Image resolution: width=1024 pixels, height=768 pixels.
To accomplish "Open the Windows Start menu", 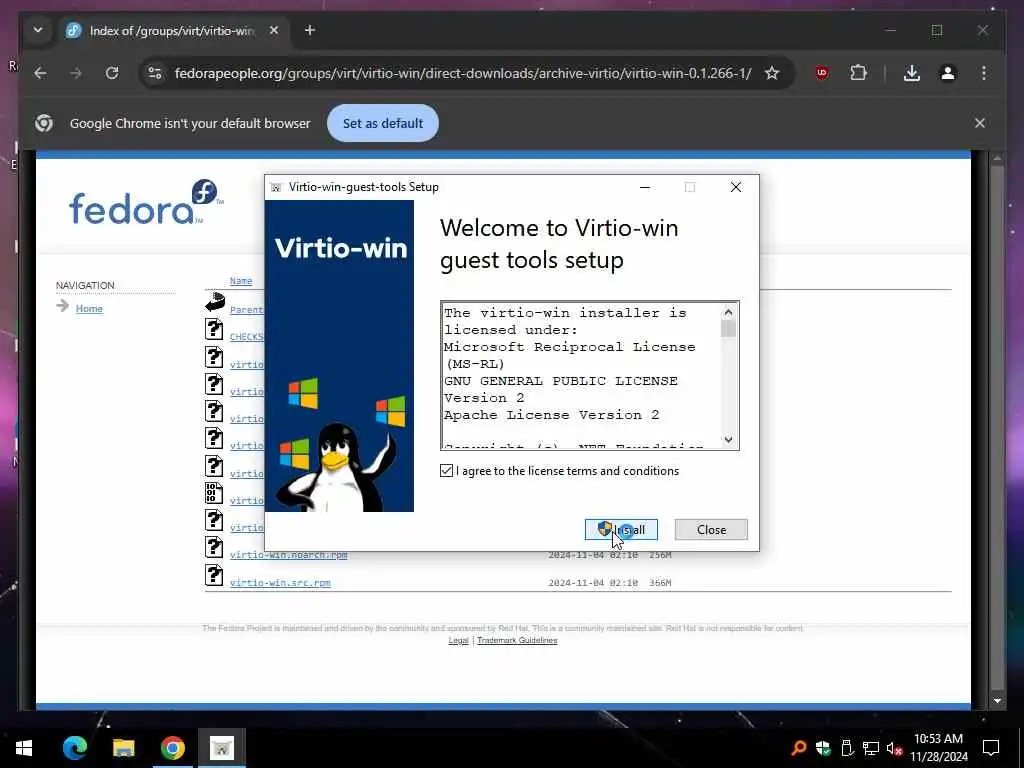I will [24, 748].
